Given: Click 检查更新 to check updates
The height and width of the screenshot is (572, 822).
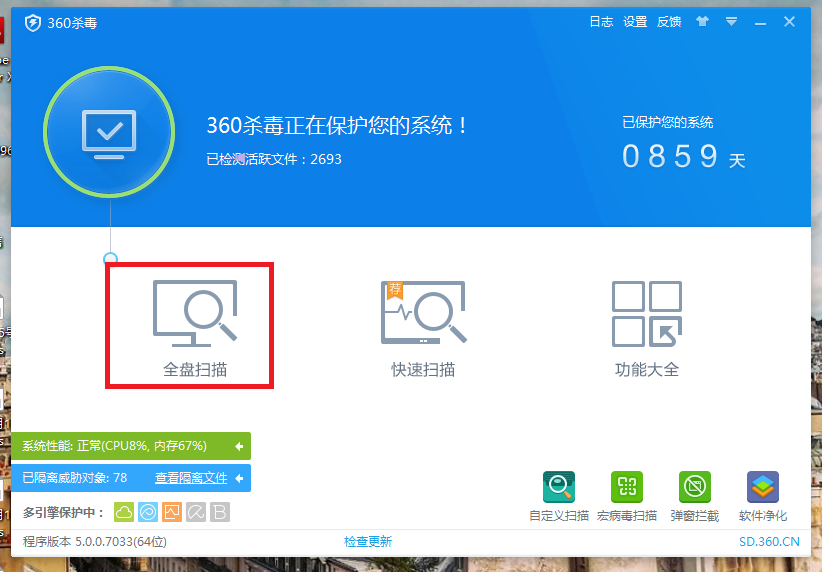Looking at the screenshot, I should [x=368, y=542].
